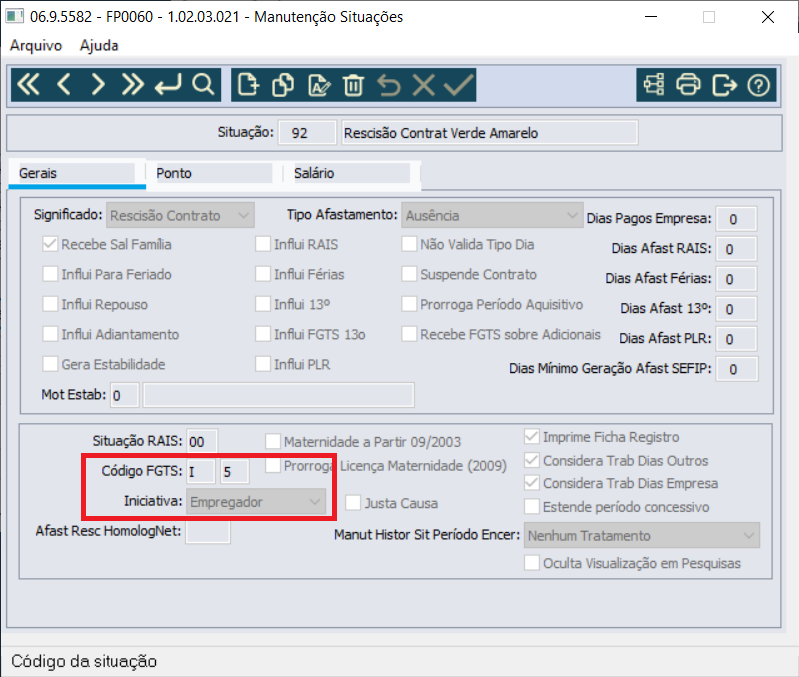Click Afast Resc HomologNet field
The image size is (799, 677).
(207, 531)
